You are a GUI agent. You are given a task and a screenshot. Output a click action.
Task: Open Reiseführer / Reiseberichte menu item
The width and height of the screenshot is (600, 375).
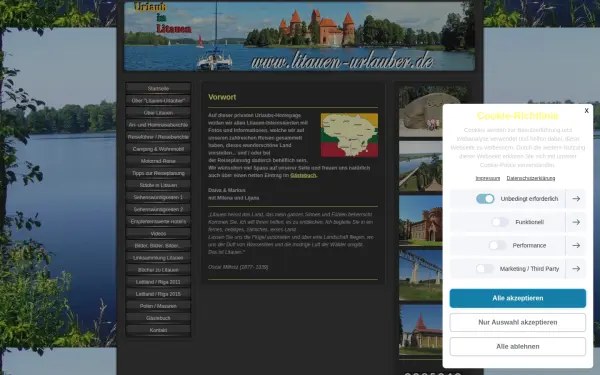(x=158, y=137)
